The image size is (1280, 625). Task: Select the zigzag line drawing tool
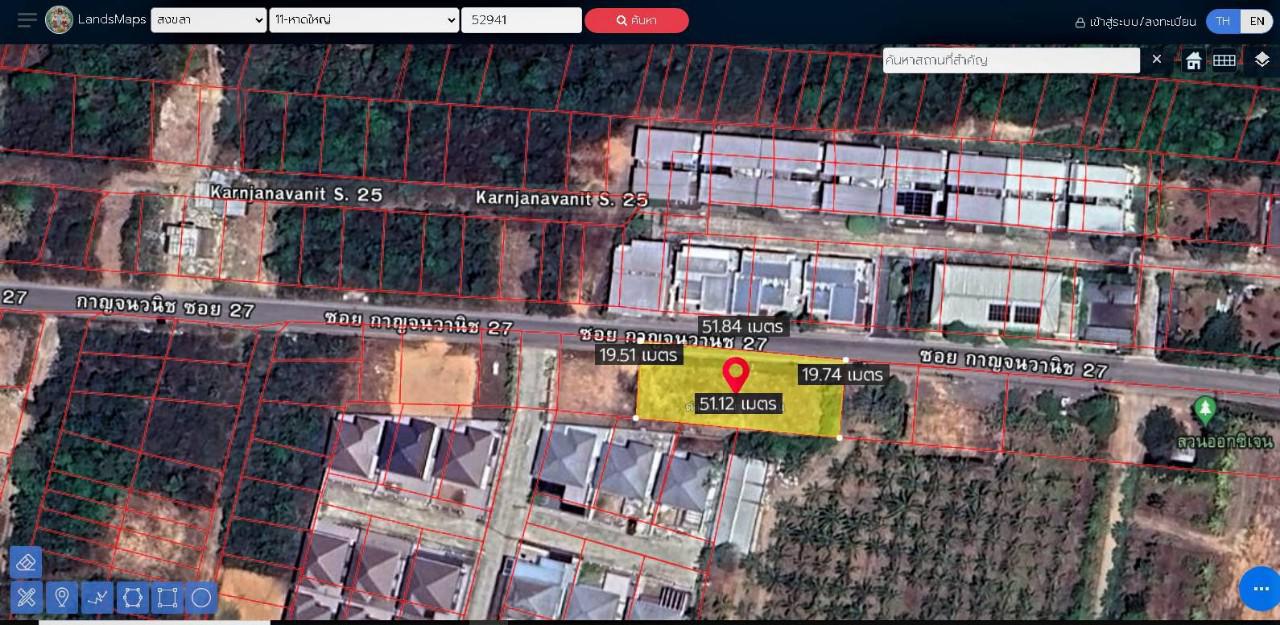97,598
